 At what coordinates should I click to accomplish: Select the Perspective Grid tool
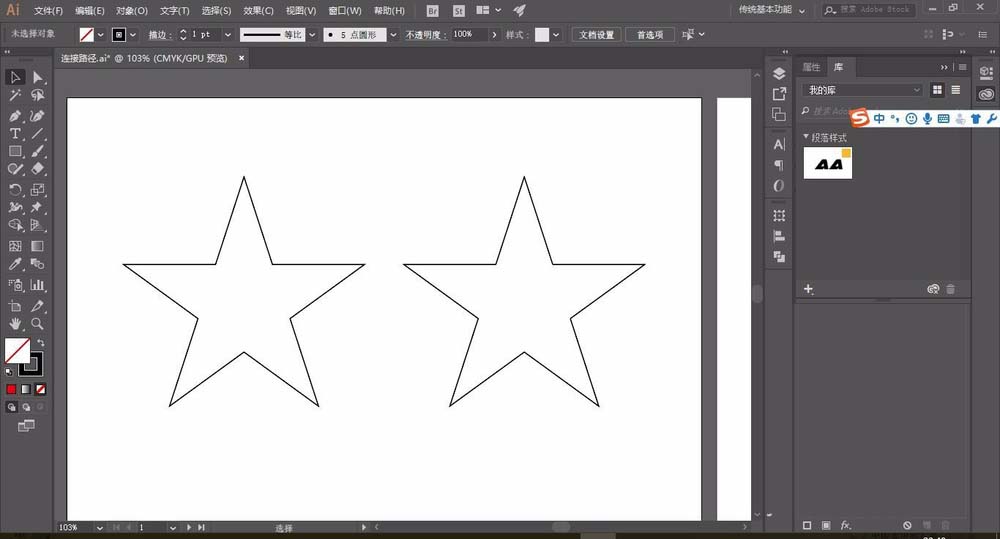(38, 225)
